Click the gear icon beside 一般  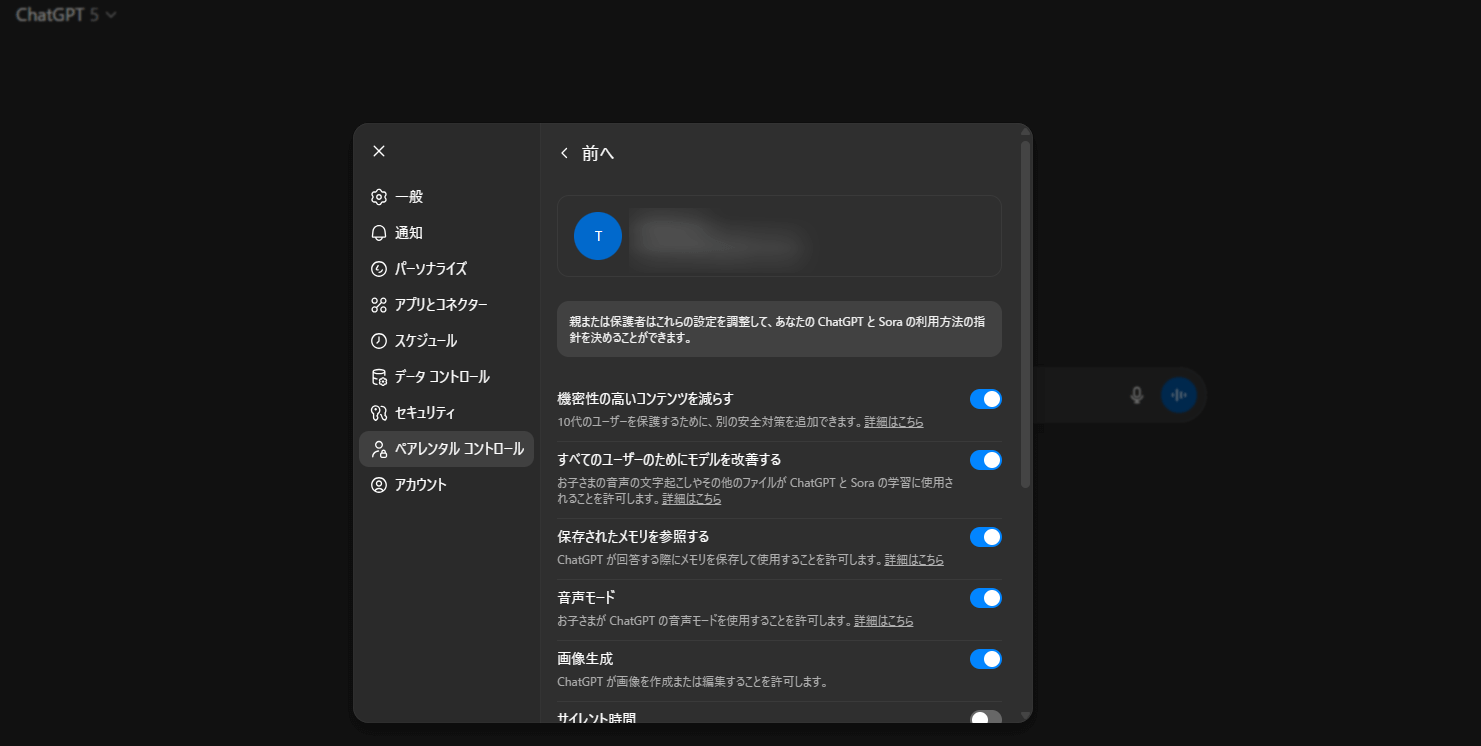[378, 197]
